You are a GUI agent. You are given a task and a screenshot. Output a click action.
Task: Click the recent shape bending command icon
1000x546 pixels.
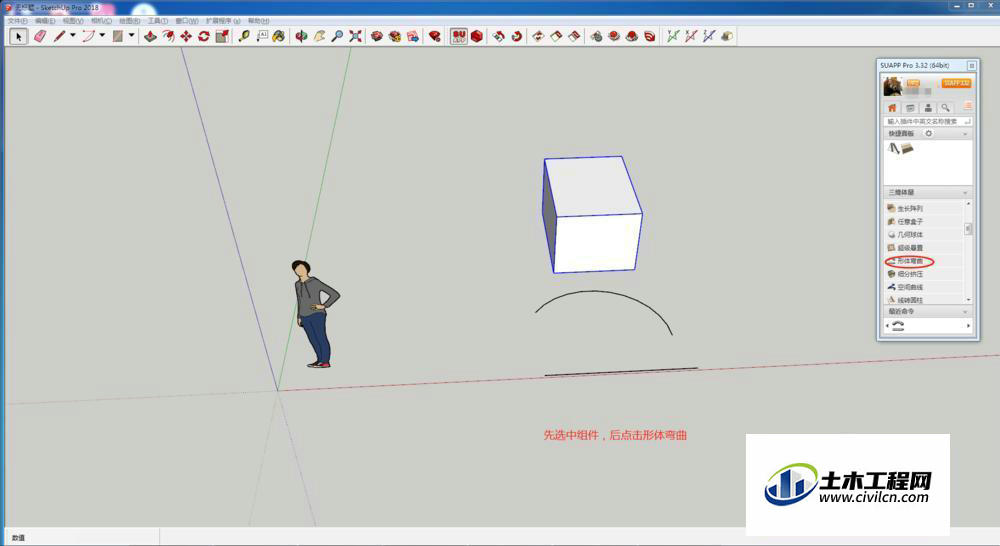[898, 326]
